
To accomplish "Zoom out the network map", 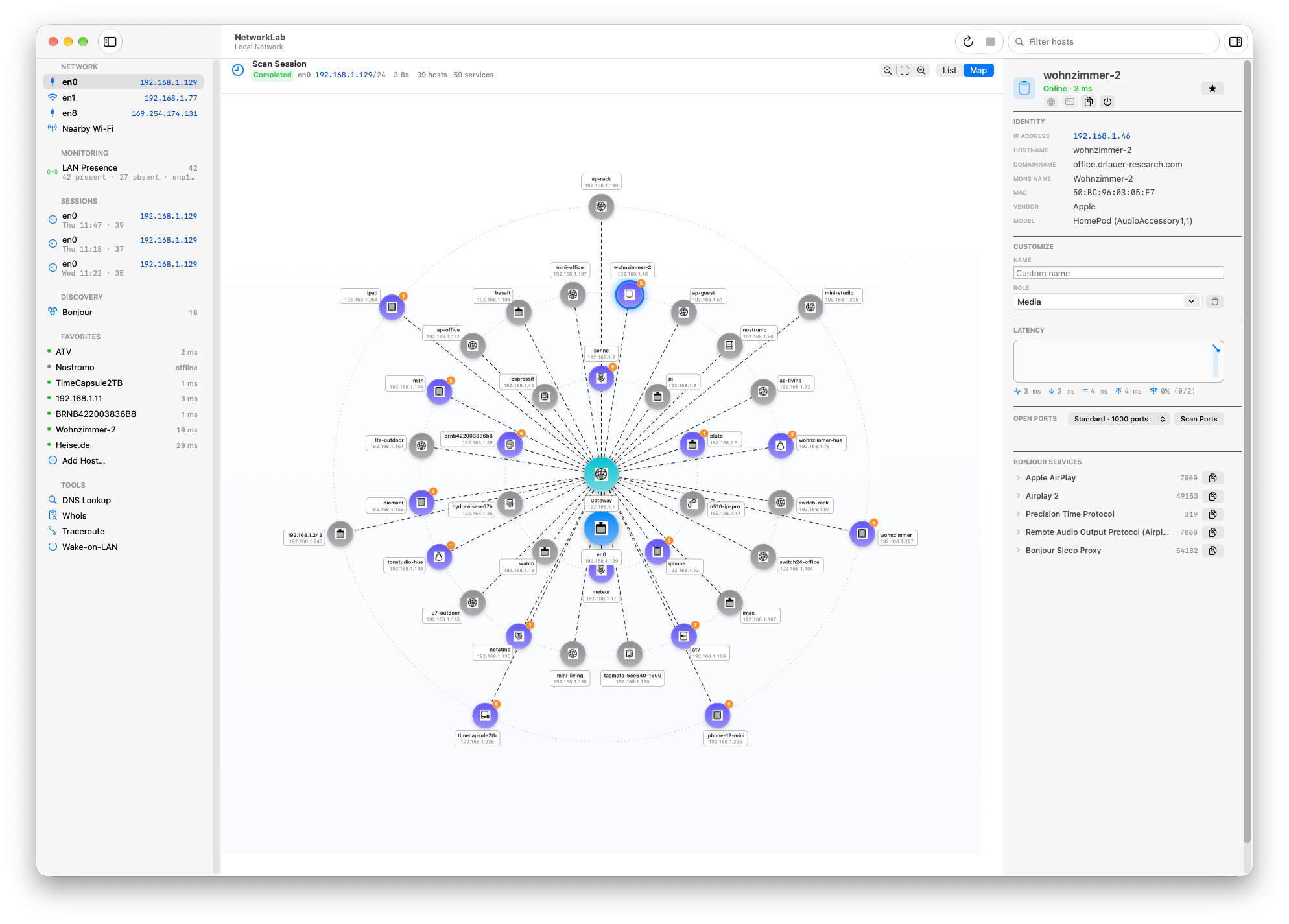I will pyautogui.click(x=887, y=70).
